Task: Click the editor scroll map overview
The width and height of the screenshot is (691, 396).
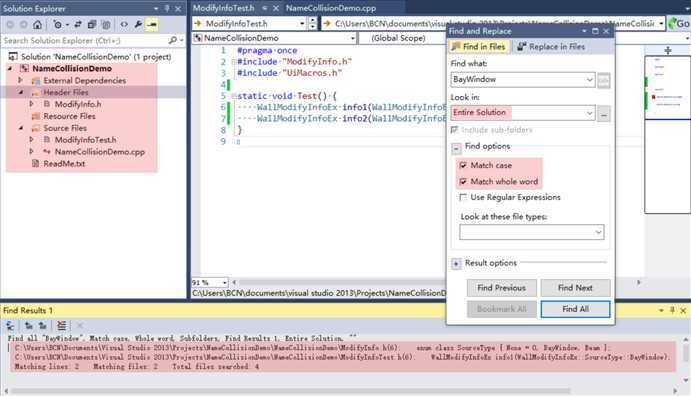Action: (x=667, y=134)
